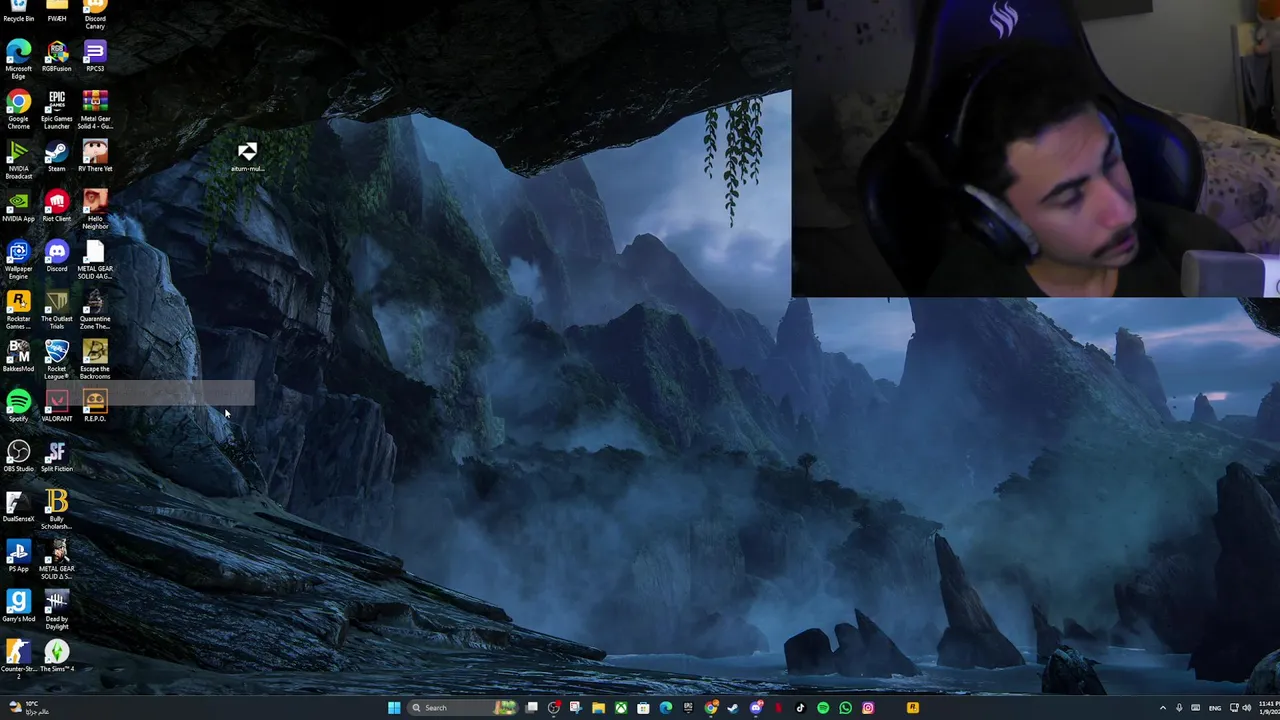
Task: Select the Bully Scholarship game icon
Action: coord(57,509)
